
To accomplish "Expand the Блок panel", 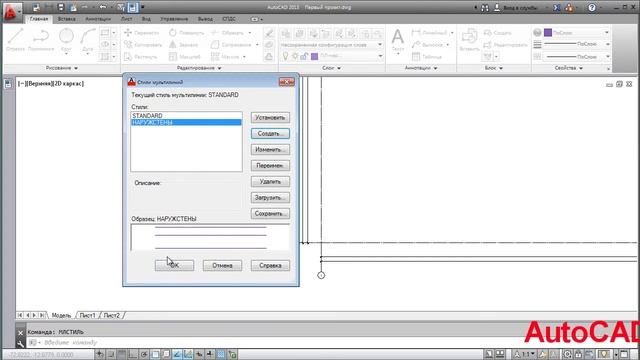I will tap(493, 68).
